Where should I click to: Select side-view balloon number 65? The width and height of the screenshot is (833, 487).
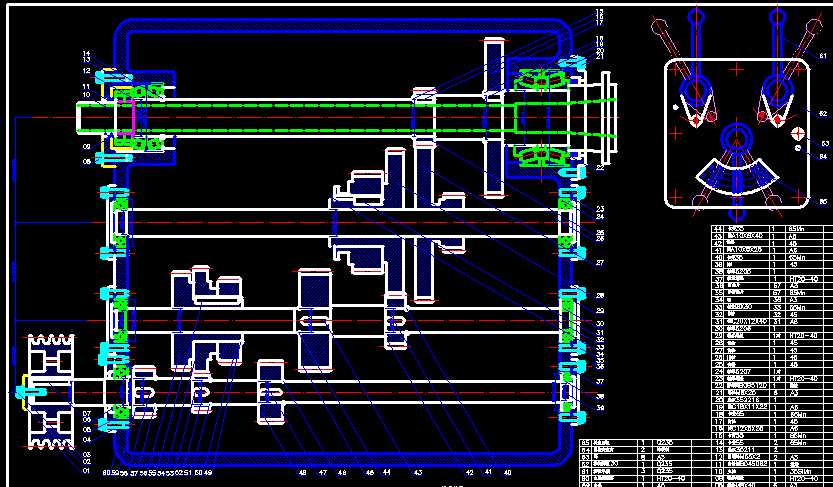(x=823, y=202)
